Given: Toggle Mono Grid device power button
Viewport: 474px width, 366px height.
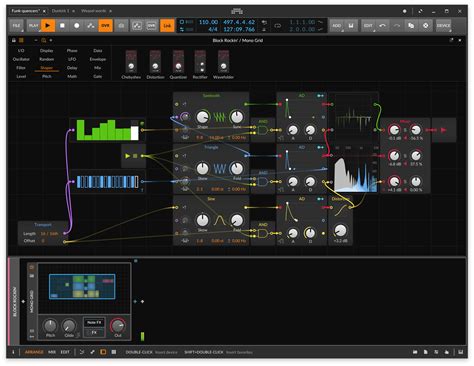Looking at the screenshot, I should pos(32,267).
